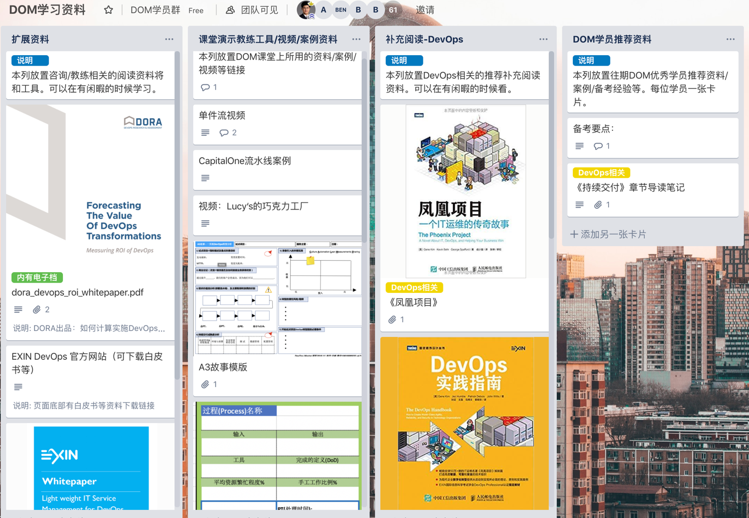Open the 备考要点 card
The image size is (749, 518).
[653, 138]
